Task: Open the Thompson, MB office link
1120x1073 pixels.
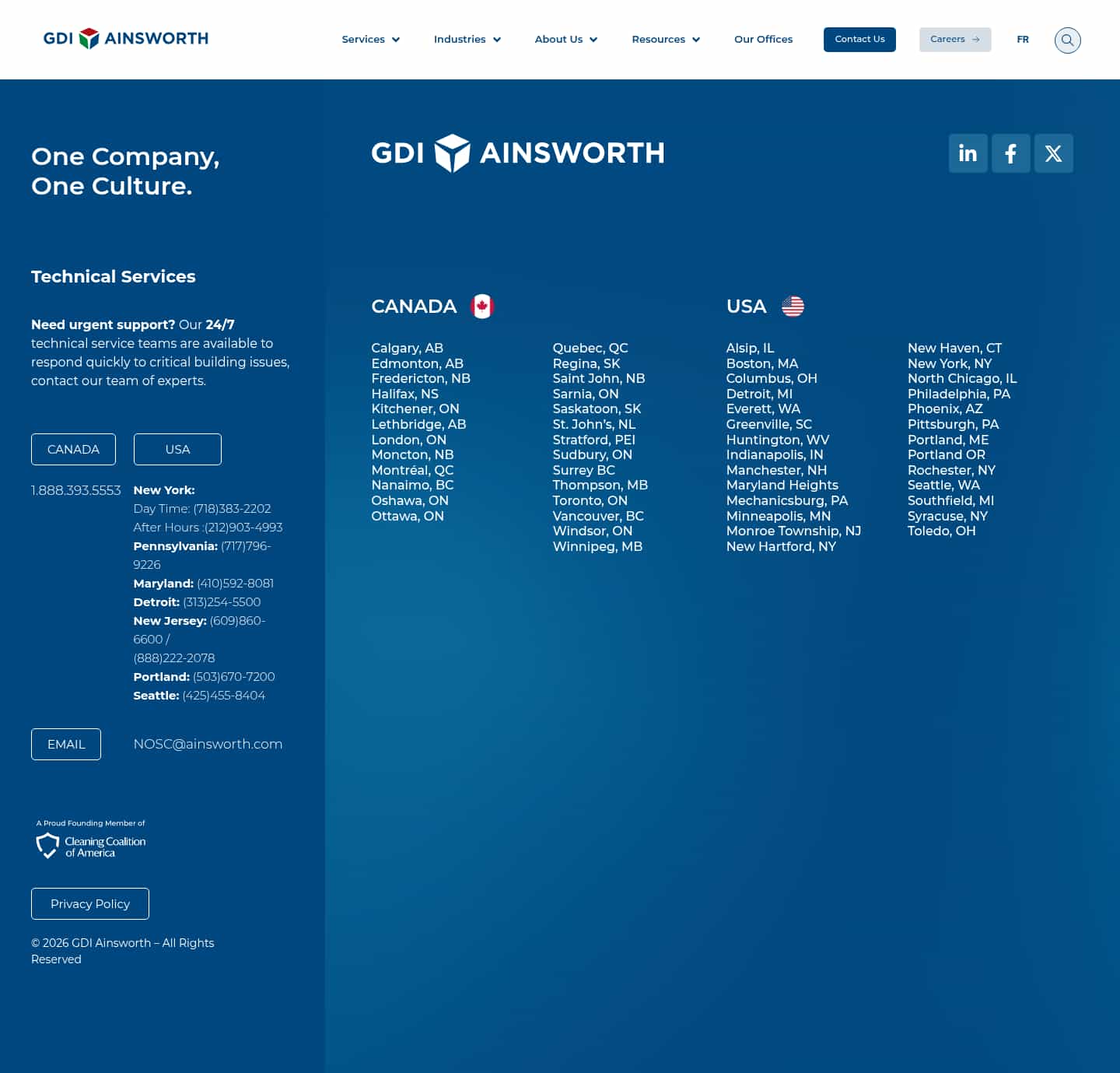Action: pos(600,485)
